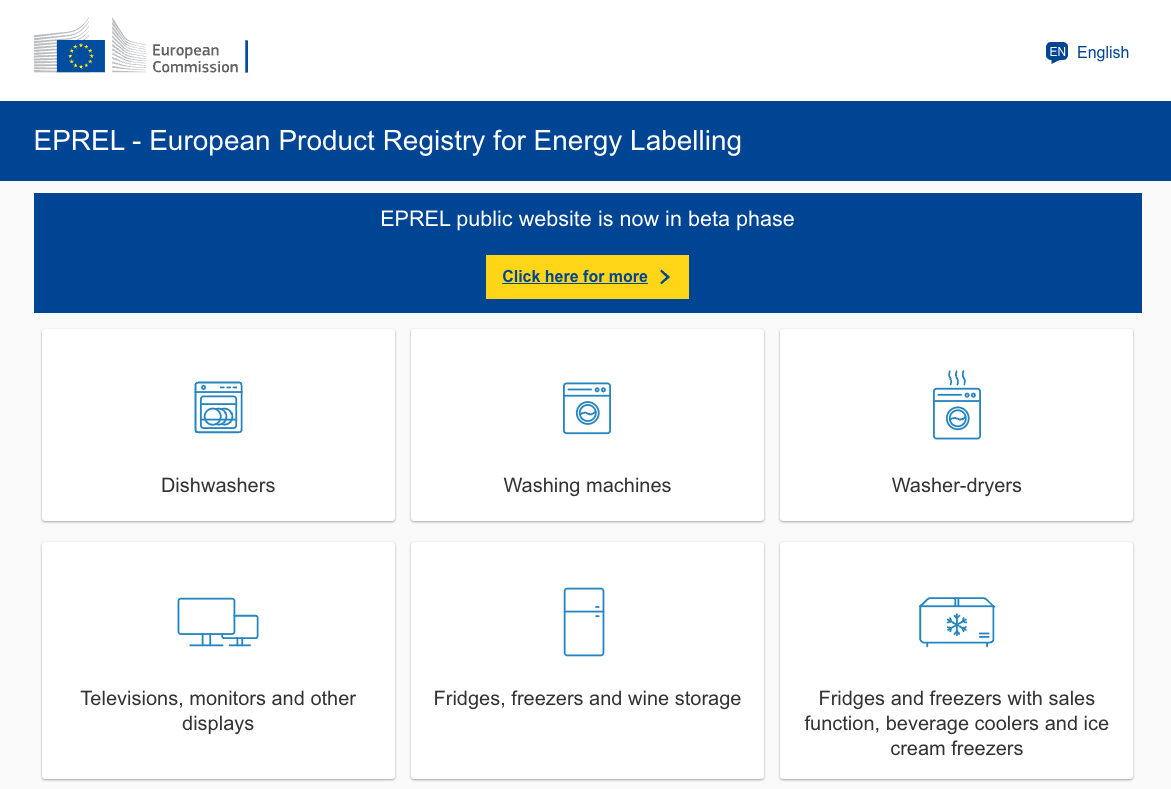The image size is (1171, 789).
Task: Click the Washing machines icon
Action: [587, 407]
